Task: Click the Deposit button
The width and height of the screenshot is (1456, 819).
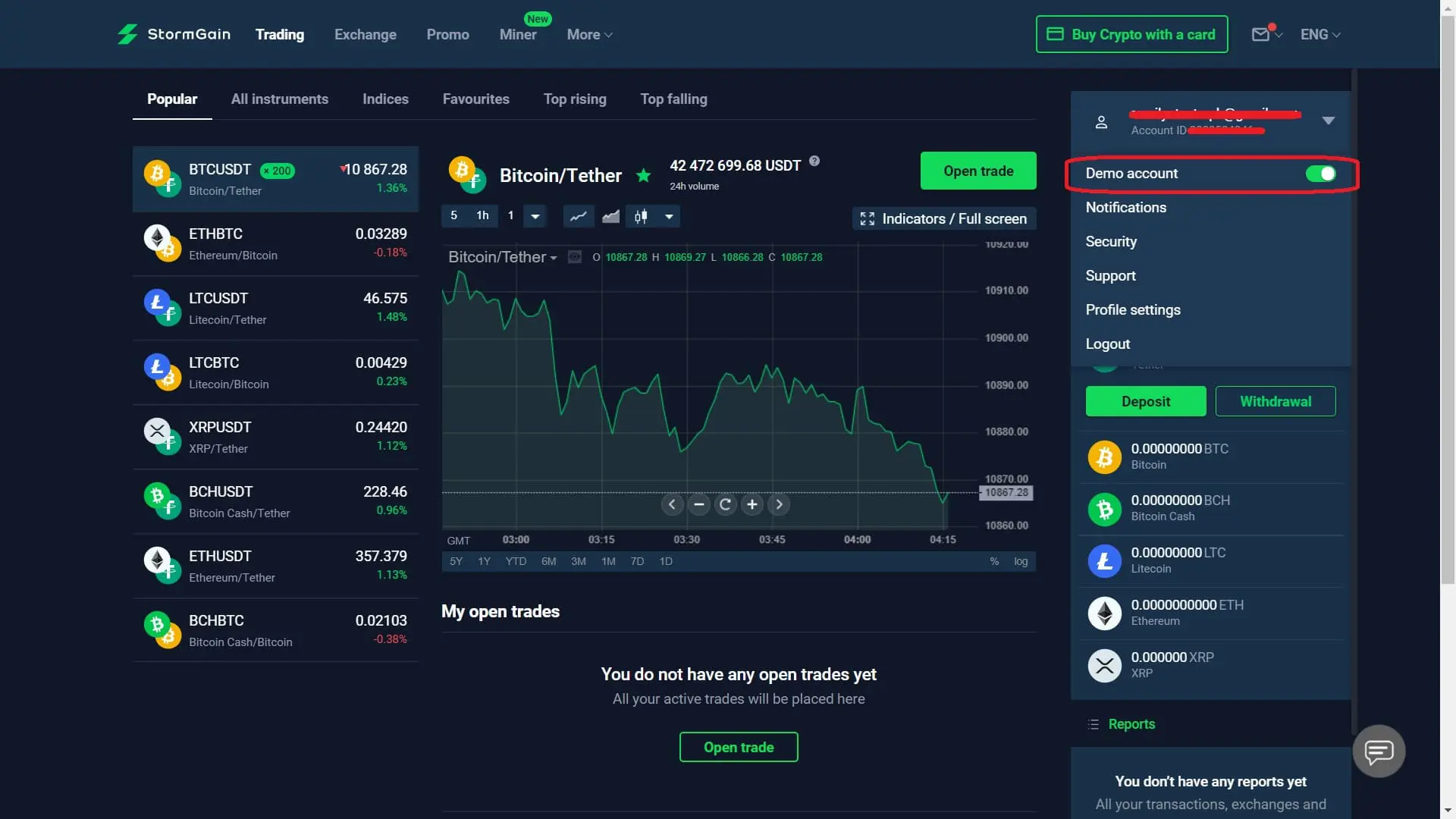Action: [1146, 401]
